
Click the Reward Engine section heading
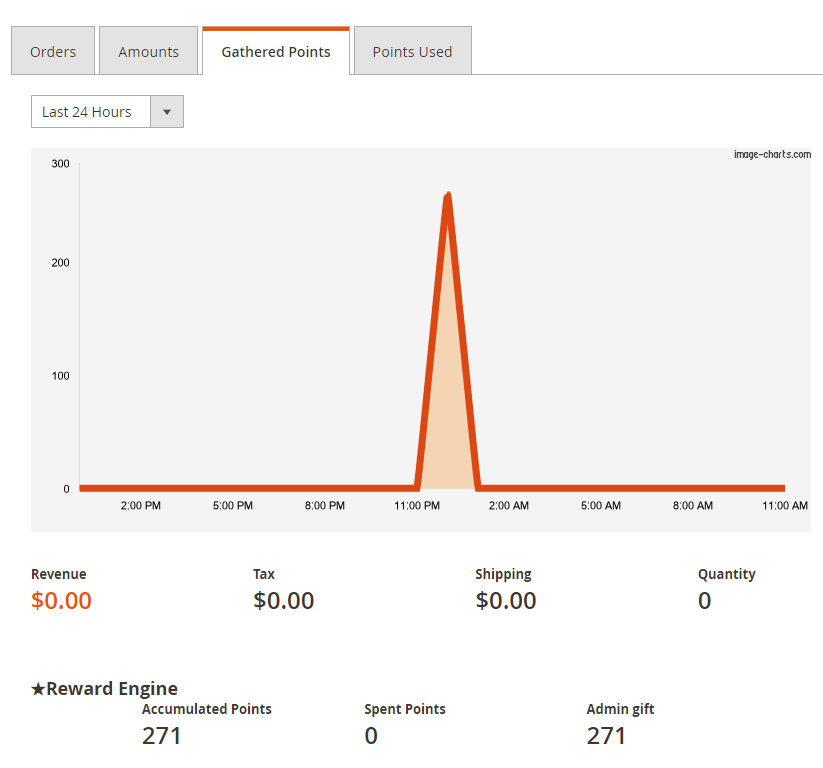point(112,688)
